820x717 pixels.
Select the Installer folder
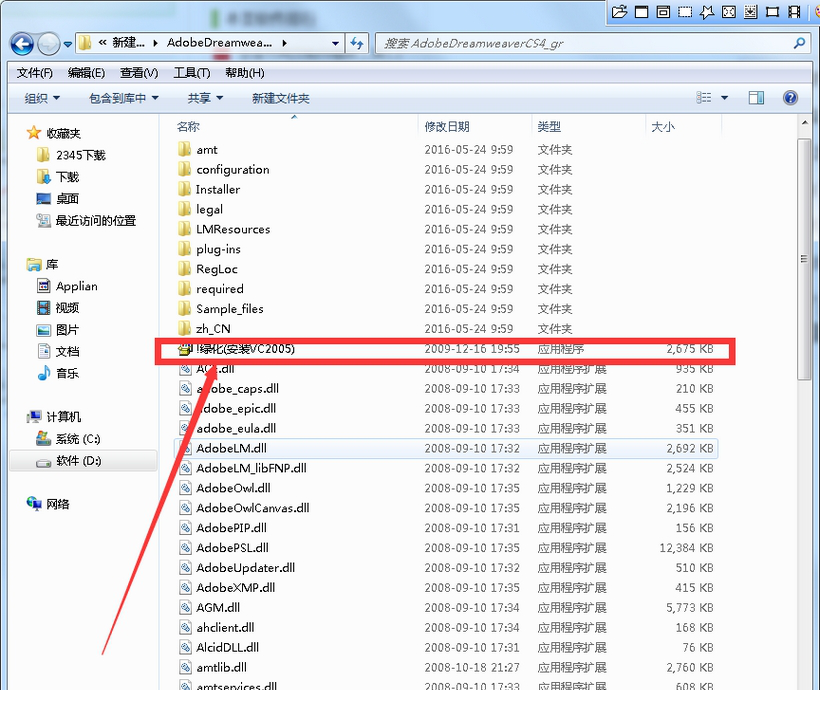(x=218, y=189)
